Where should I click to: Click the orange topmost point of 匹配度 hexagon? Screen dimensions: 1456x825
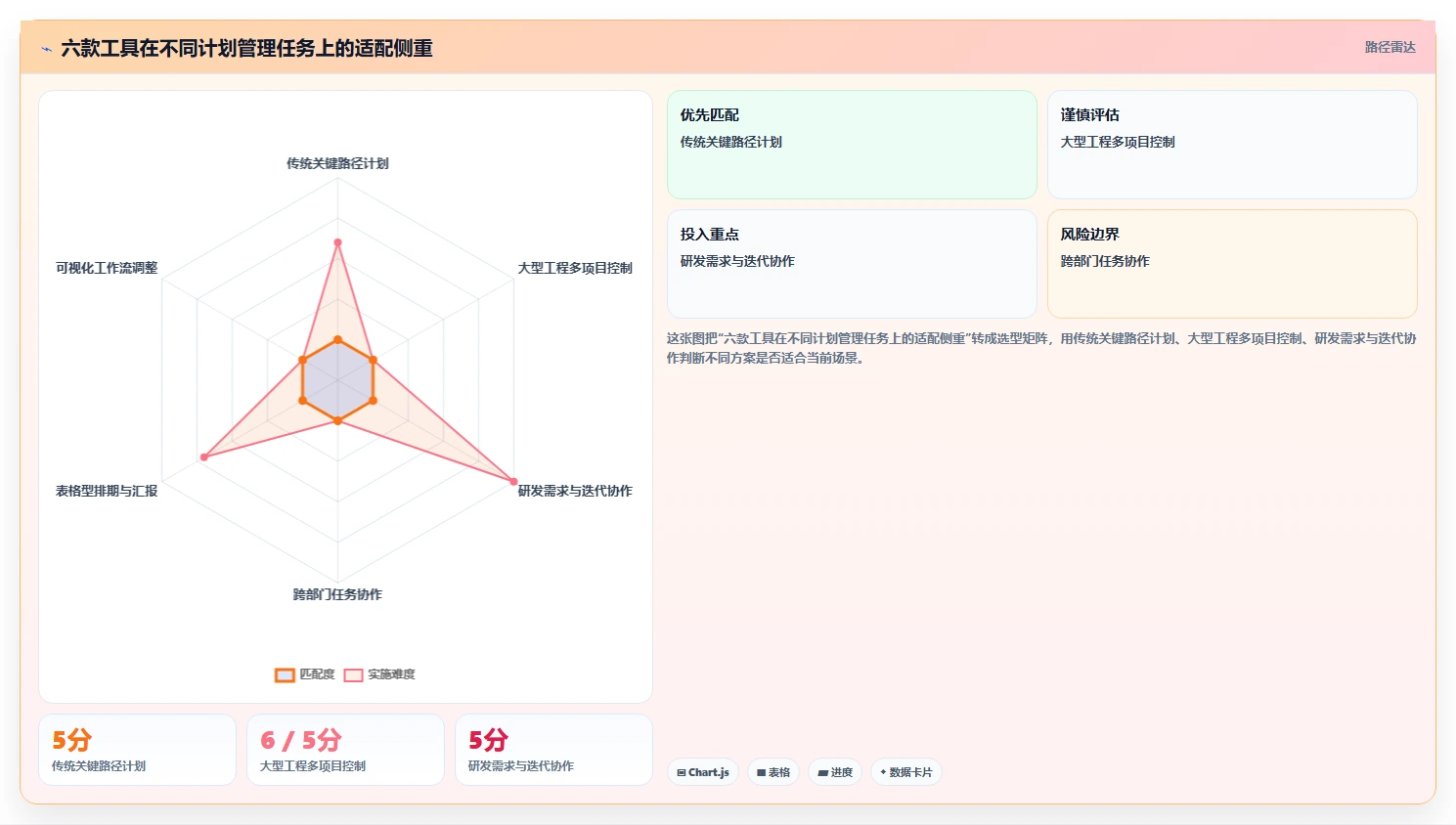[337, 340]
